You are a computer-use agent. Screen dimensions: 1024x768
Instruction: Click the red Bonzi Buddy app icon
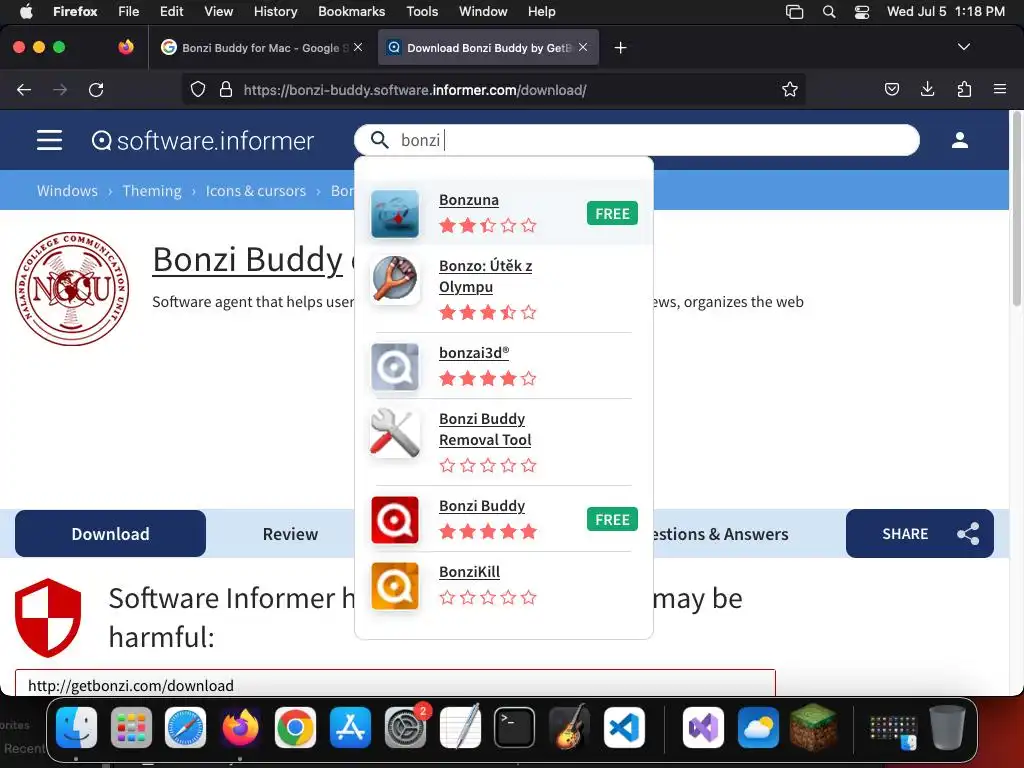[394, 520]
